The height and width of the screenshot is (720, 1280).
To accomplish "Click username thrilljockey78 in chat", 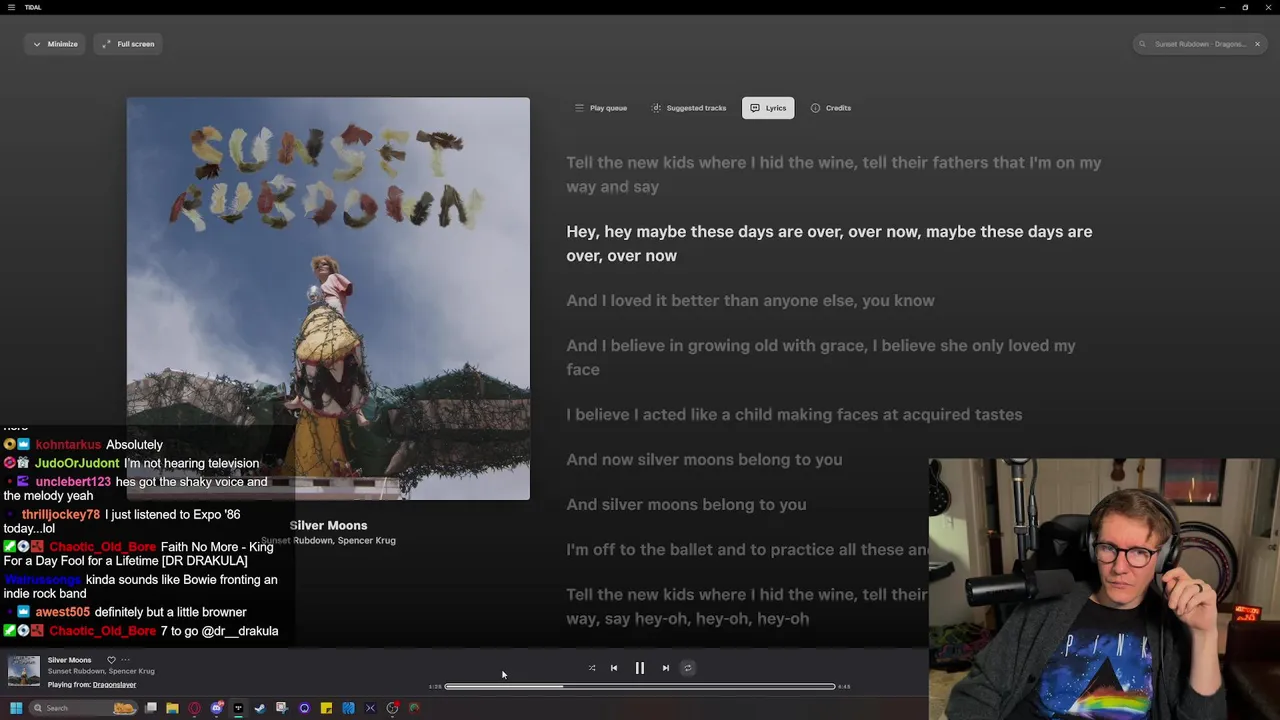I will 61,515.
